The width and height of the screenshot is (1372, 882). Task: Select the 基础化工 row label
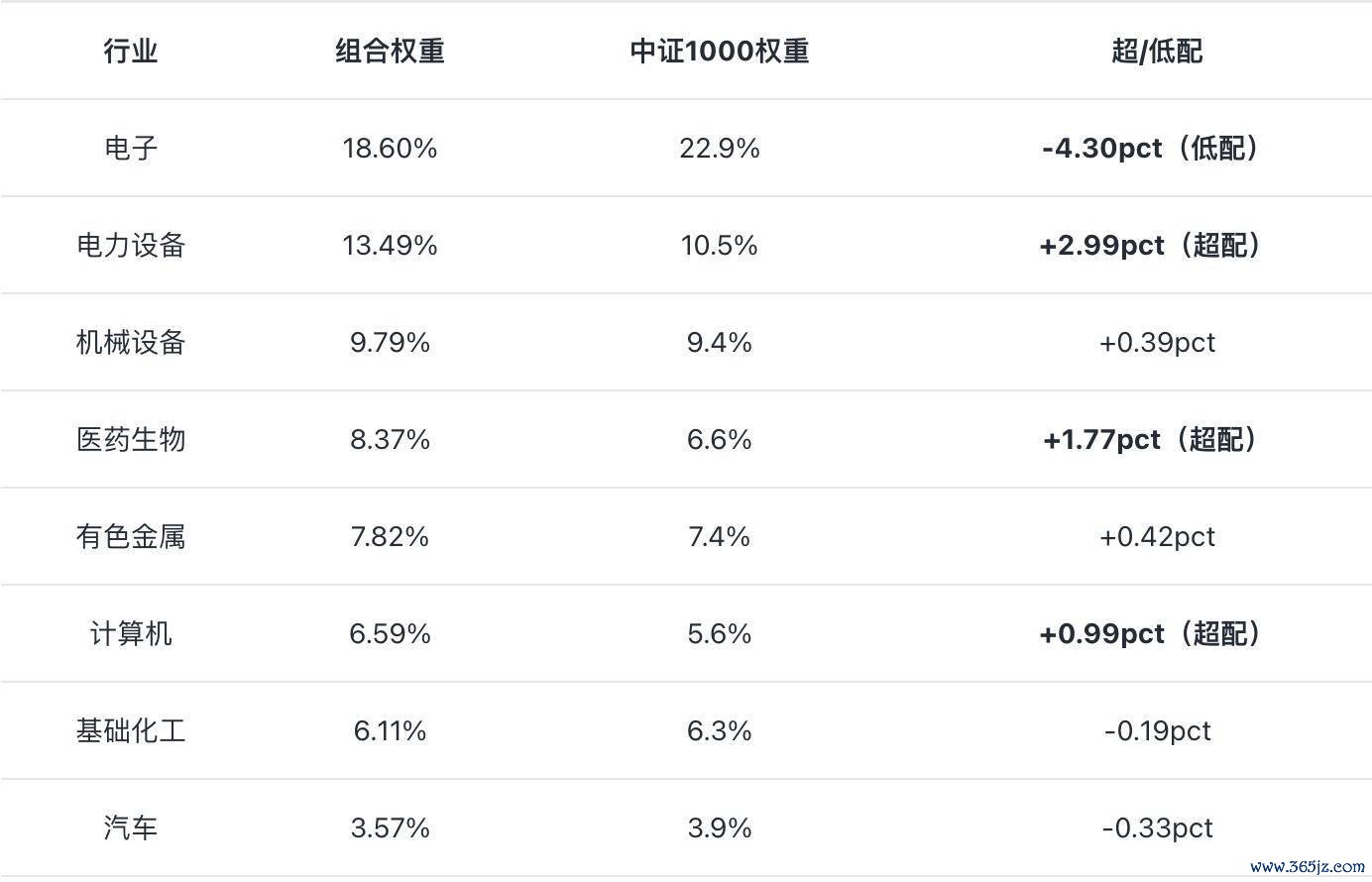pos(131,730)
